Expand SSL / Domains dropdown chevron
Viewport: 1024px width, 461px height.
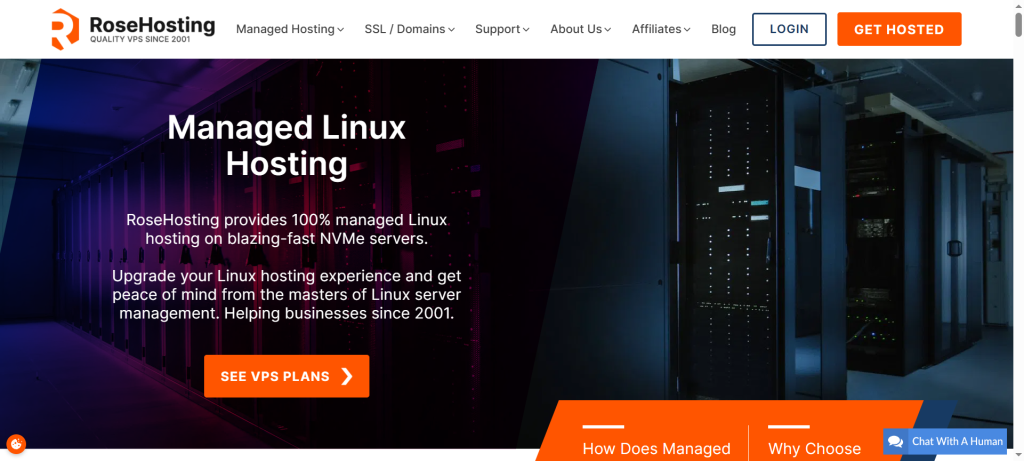pos(451,29)
